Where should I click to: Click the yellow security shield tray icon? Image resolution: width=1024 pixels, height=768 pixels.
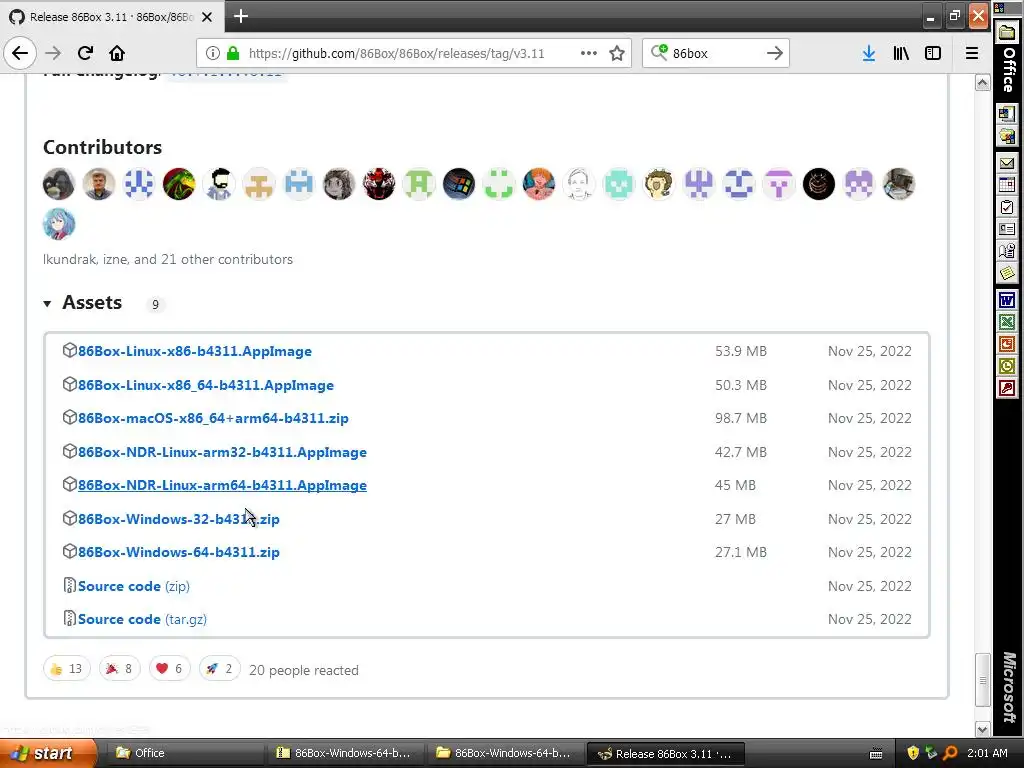pyautogui.click(x=913, y=753)
